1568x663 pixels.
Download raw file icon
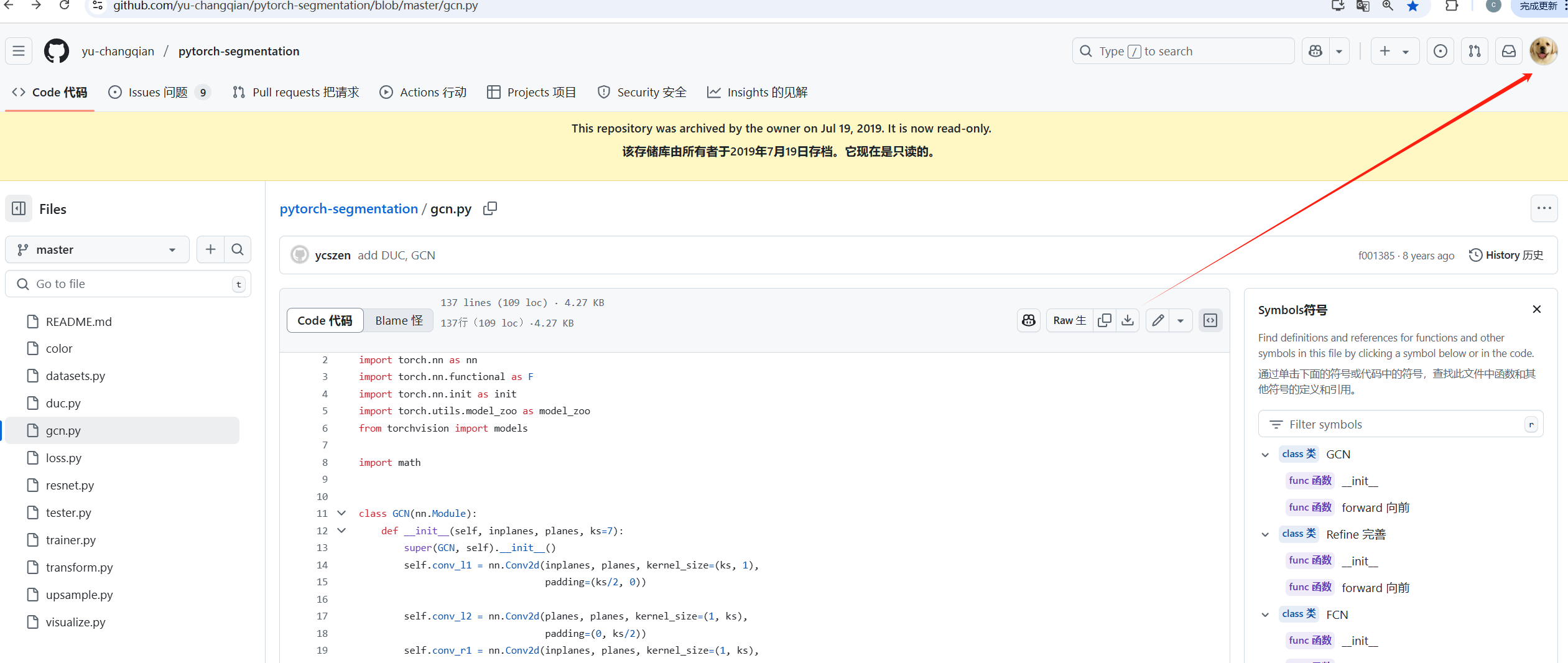pos(1128,320)
